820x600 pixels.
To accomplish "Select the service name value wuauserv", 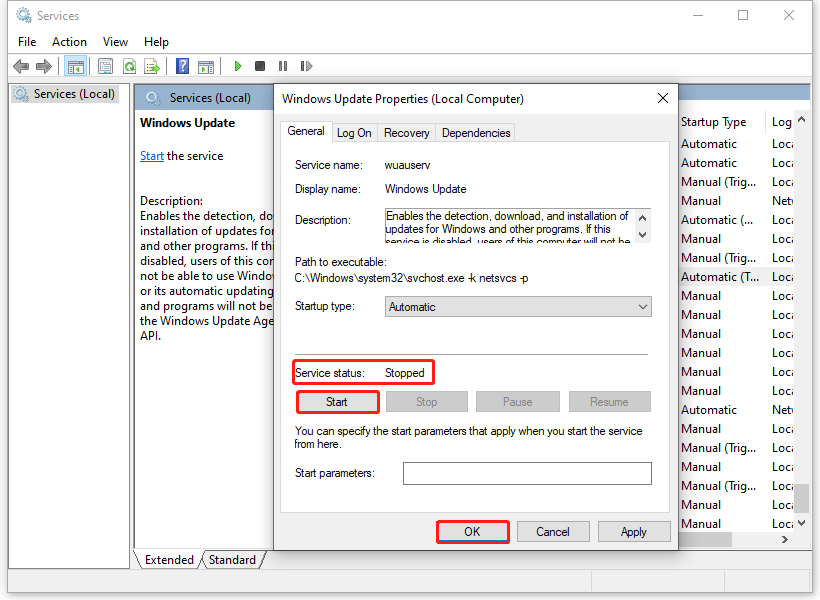I will [x=407, y=165].
